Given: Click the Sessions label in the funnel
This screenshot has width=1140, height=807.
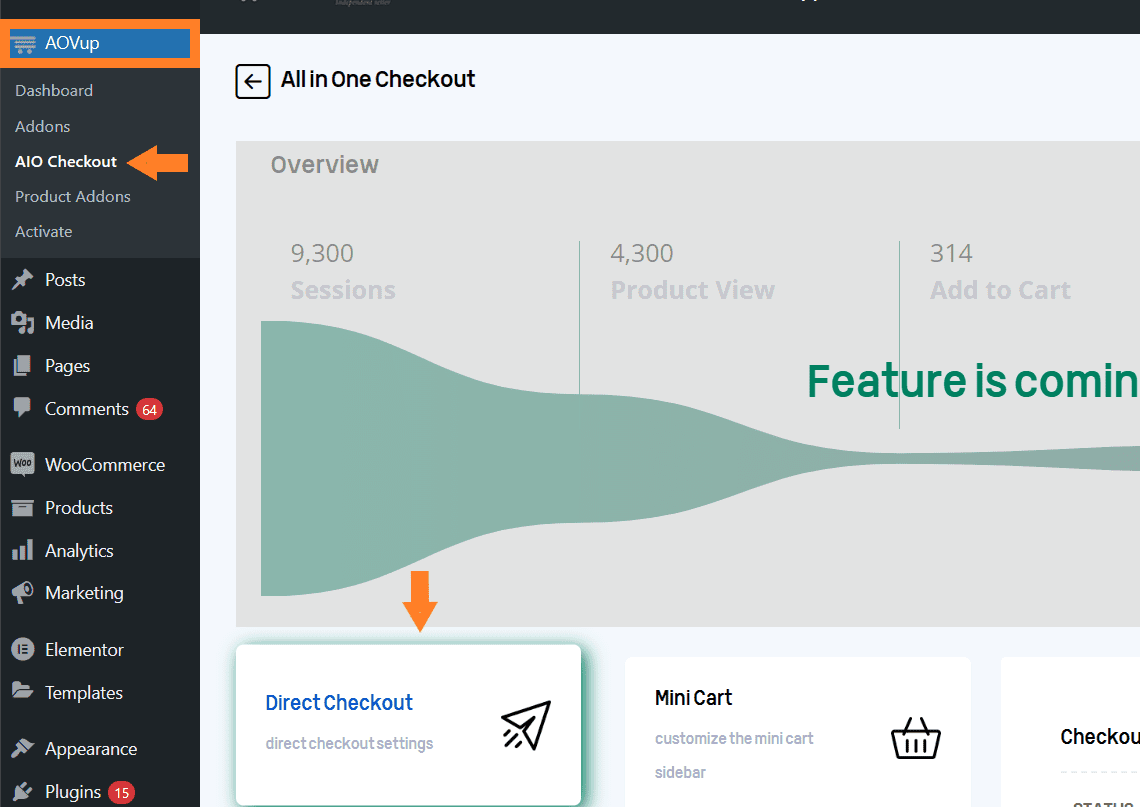Looking at the screenshot, I should (343, 290).
